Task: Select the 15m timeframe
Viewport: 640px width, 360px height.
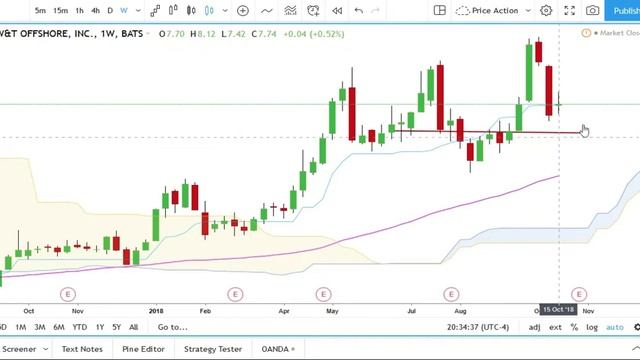Action: [x=60, y=11]
